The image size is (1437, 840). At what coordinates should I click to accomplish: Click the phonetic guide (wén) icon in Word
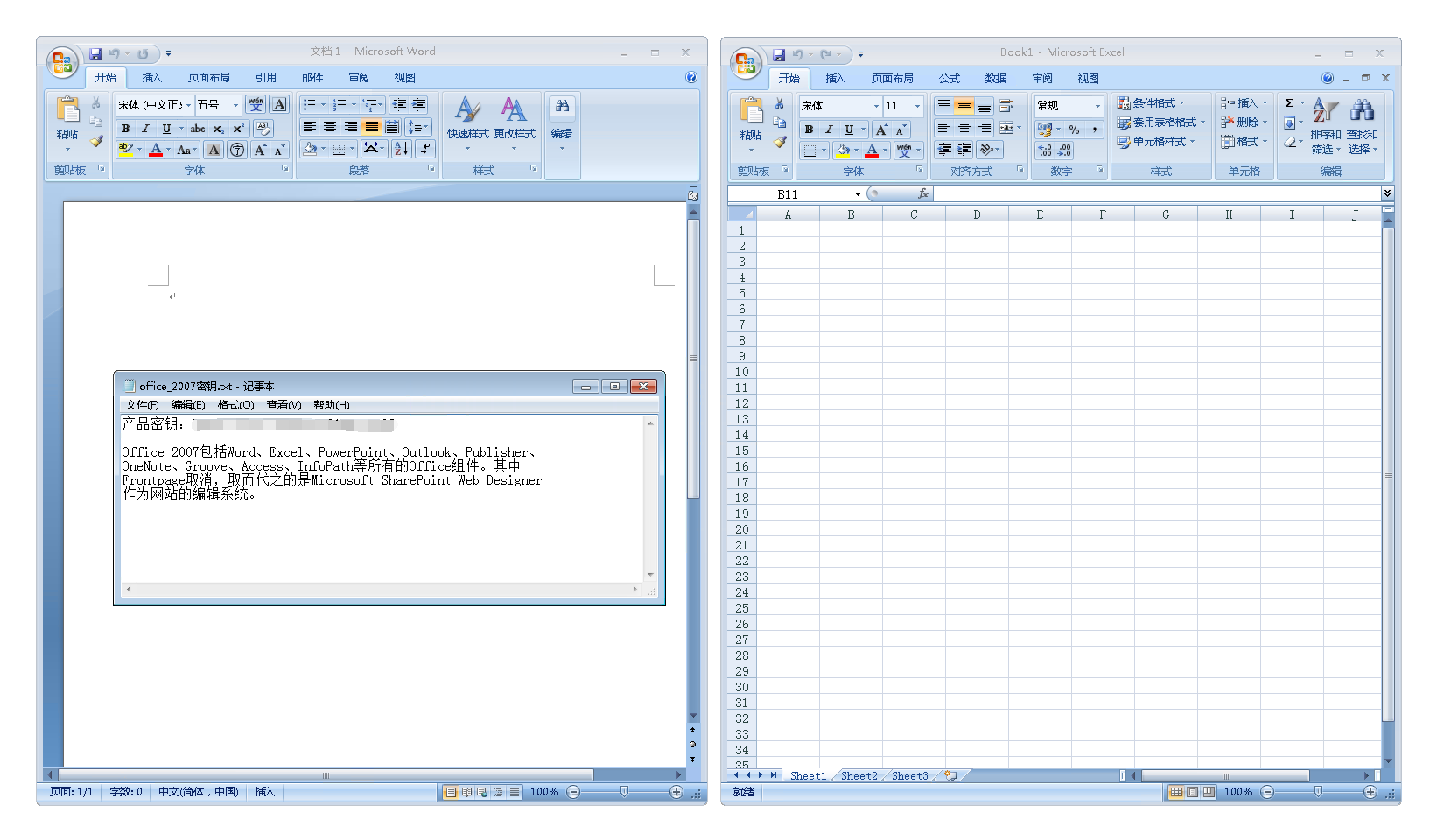coord(256,104)
